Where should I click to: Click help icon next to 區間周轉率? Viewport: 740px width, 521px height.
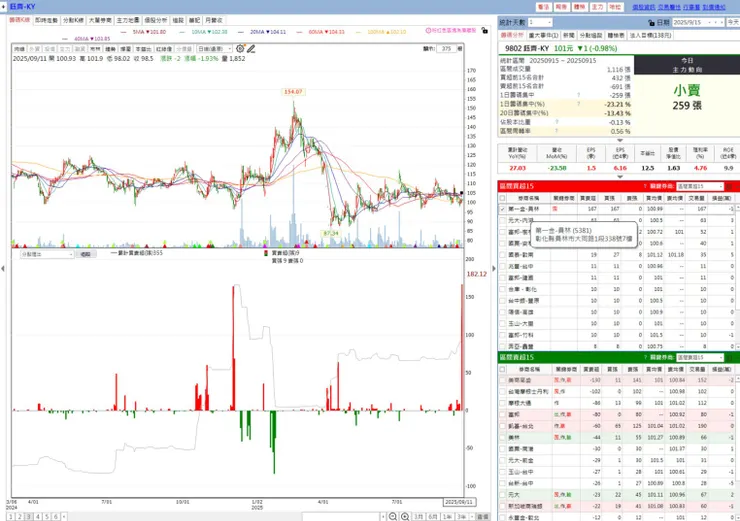click(x=557, y=131)
